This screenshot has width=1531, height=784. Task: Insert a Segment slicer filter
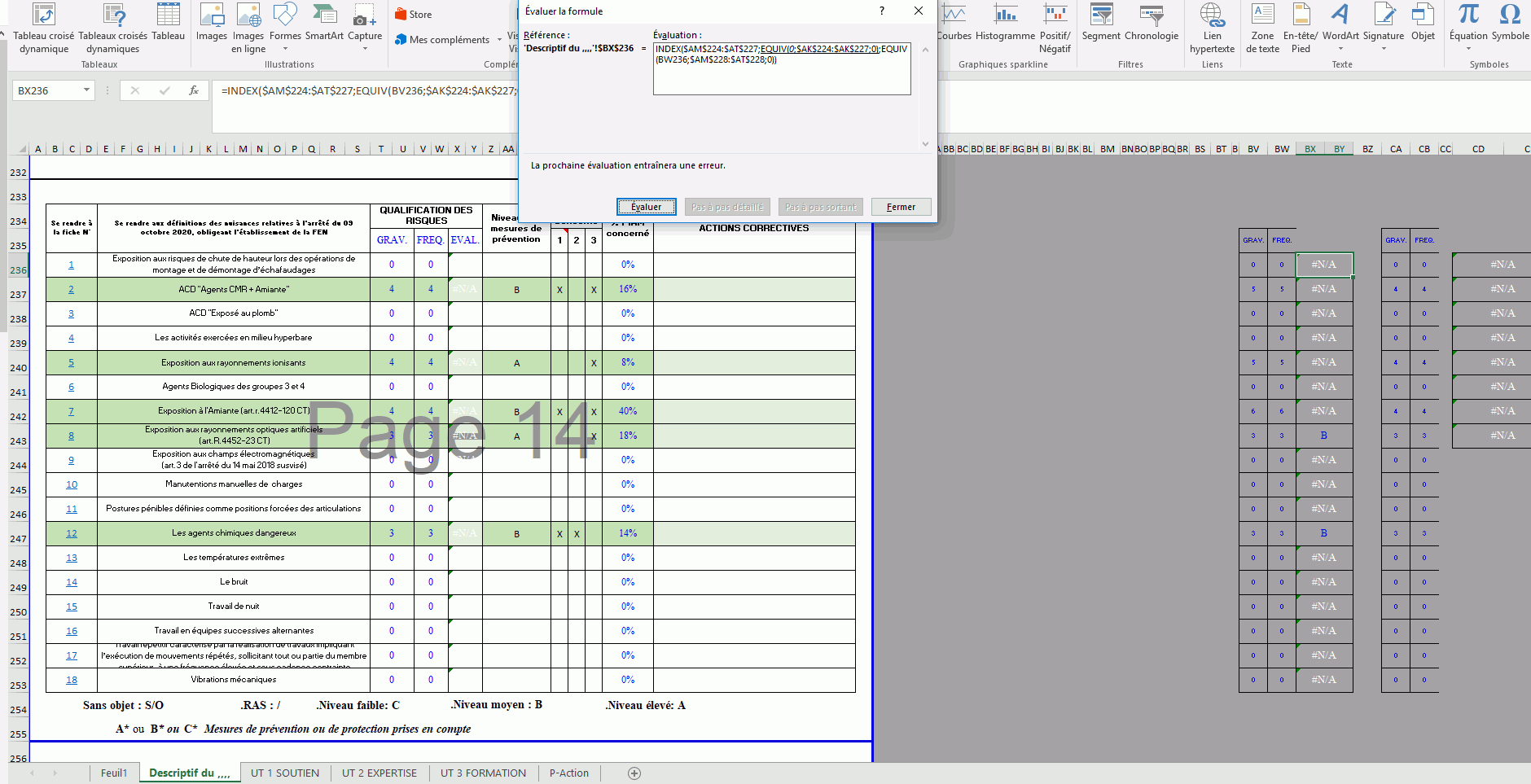coord(1101,23)
